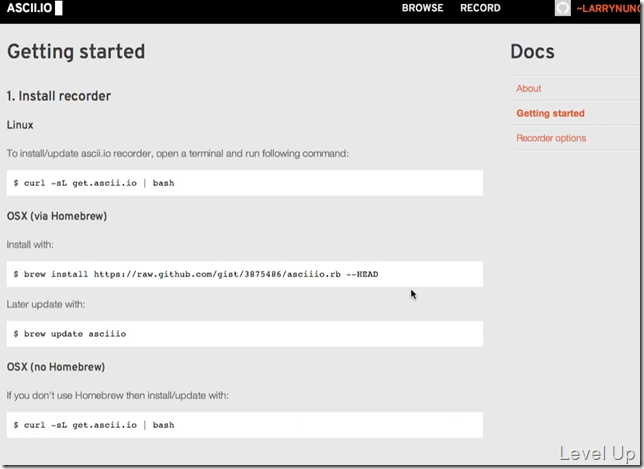Screen dimensions: 644x469
Task: Click the user avatar icon
Action: click(x=563, y=8)
